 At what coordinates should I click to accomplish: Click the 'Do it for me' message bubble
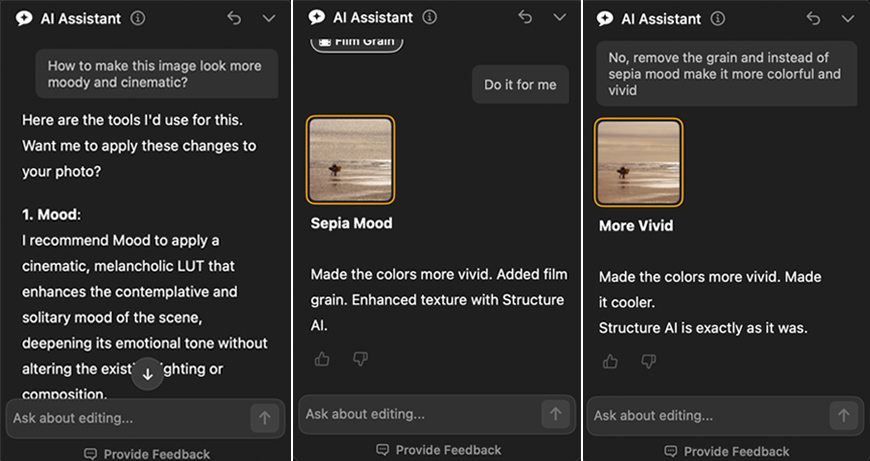[x=520, y=84]
